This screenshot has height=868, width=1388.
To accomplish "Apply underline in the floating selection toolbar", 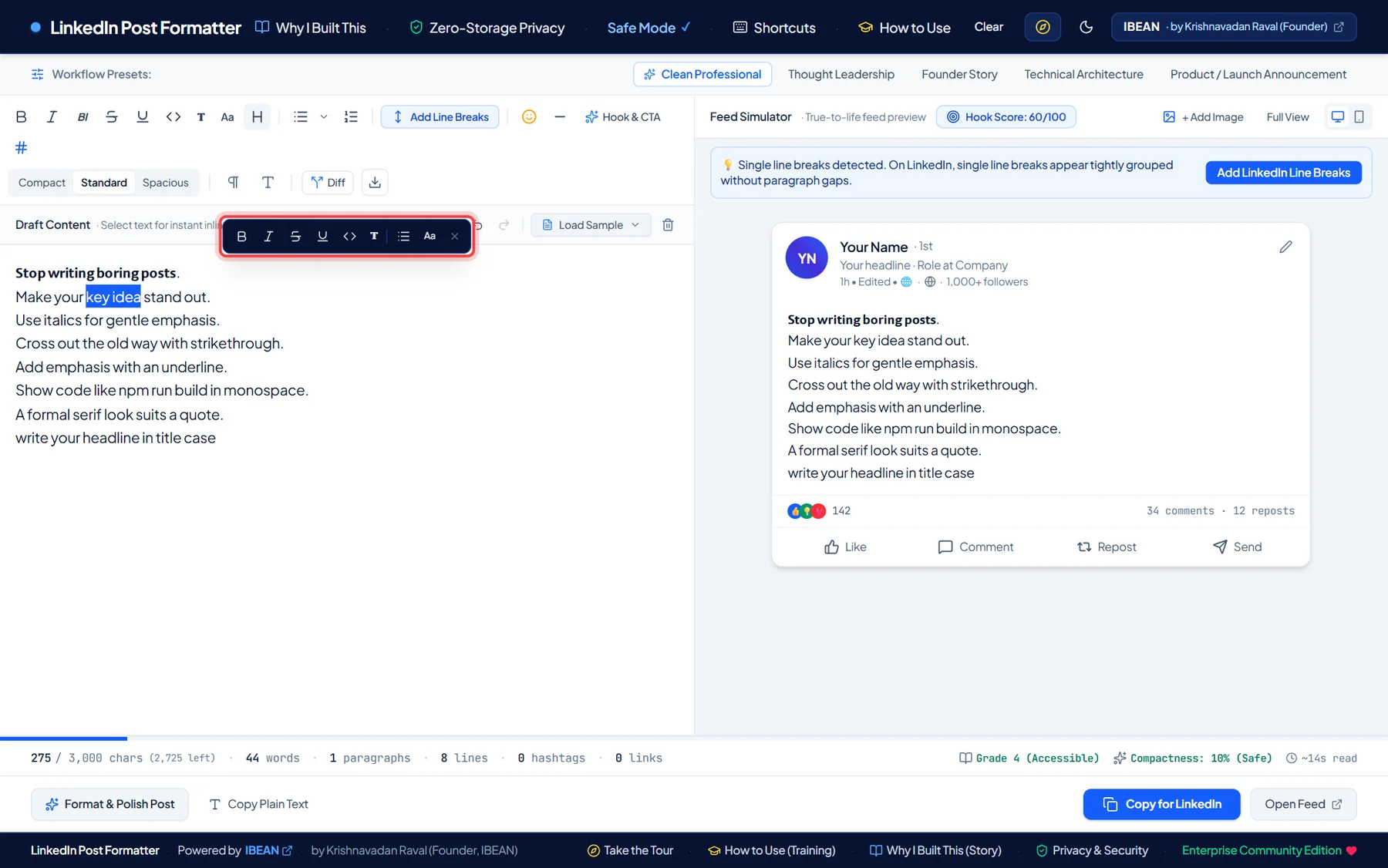I will coord(322,236).
